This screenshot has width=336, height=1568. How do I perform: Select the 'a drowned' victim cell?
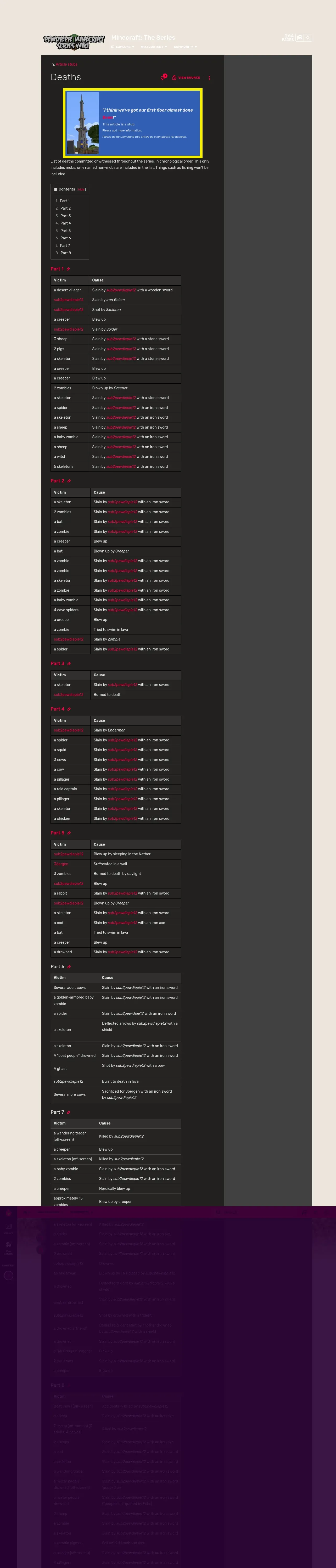click(70, 952)
